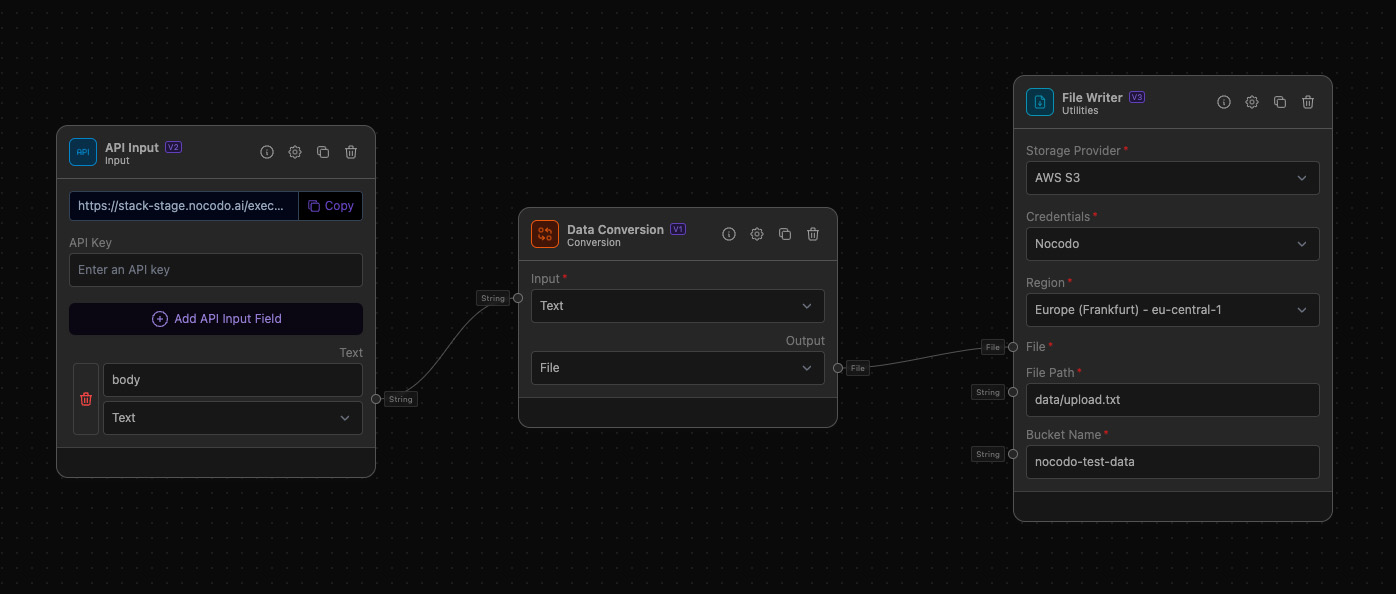Image resolution: width=1396 pixels, height=594 pixels.
Task: Copy the API endpoint URL
Action: click(x=330, y=206)
